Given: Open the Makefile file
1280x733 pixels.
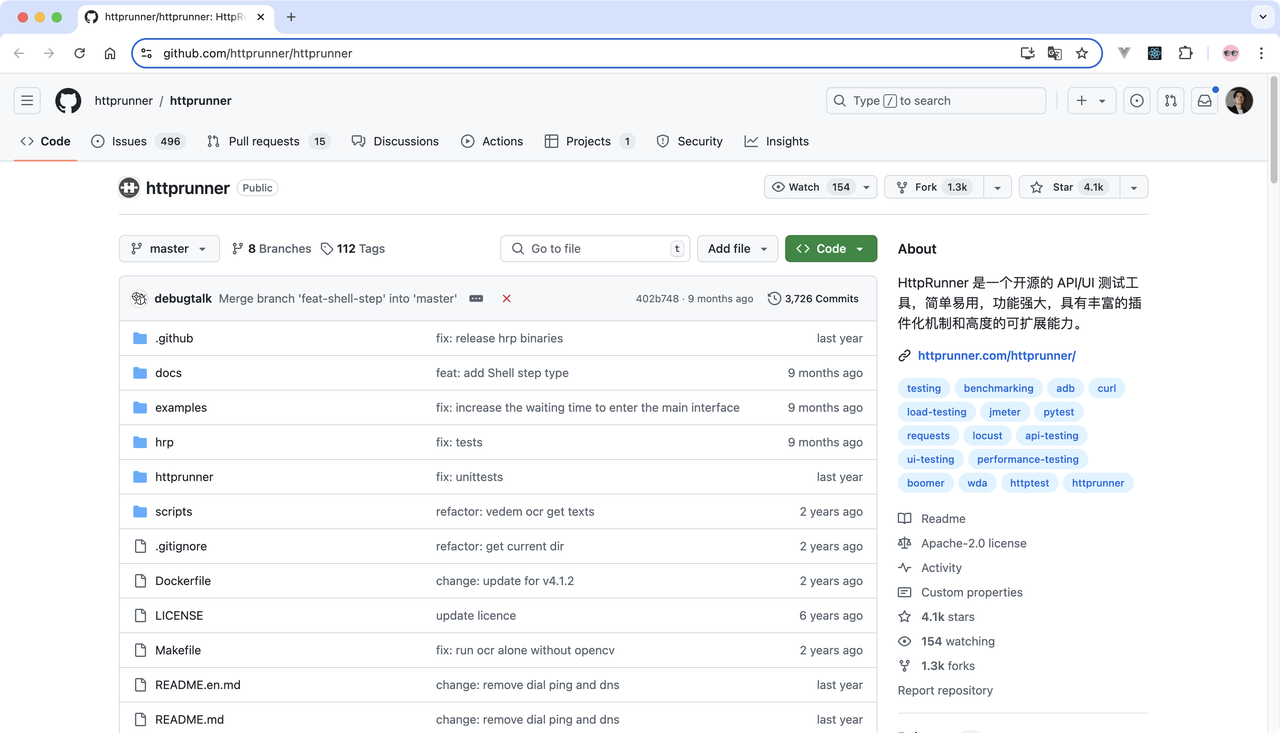Looking at the screenshot, I should click(178, 650).
